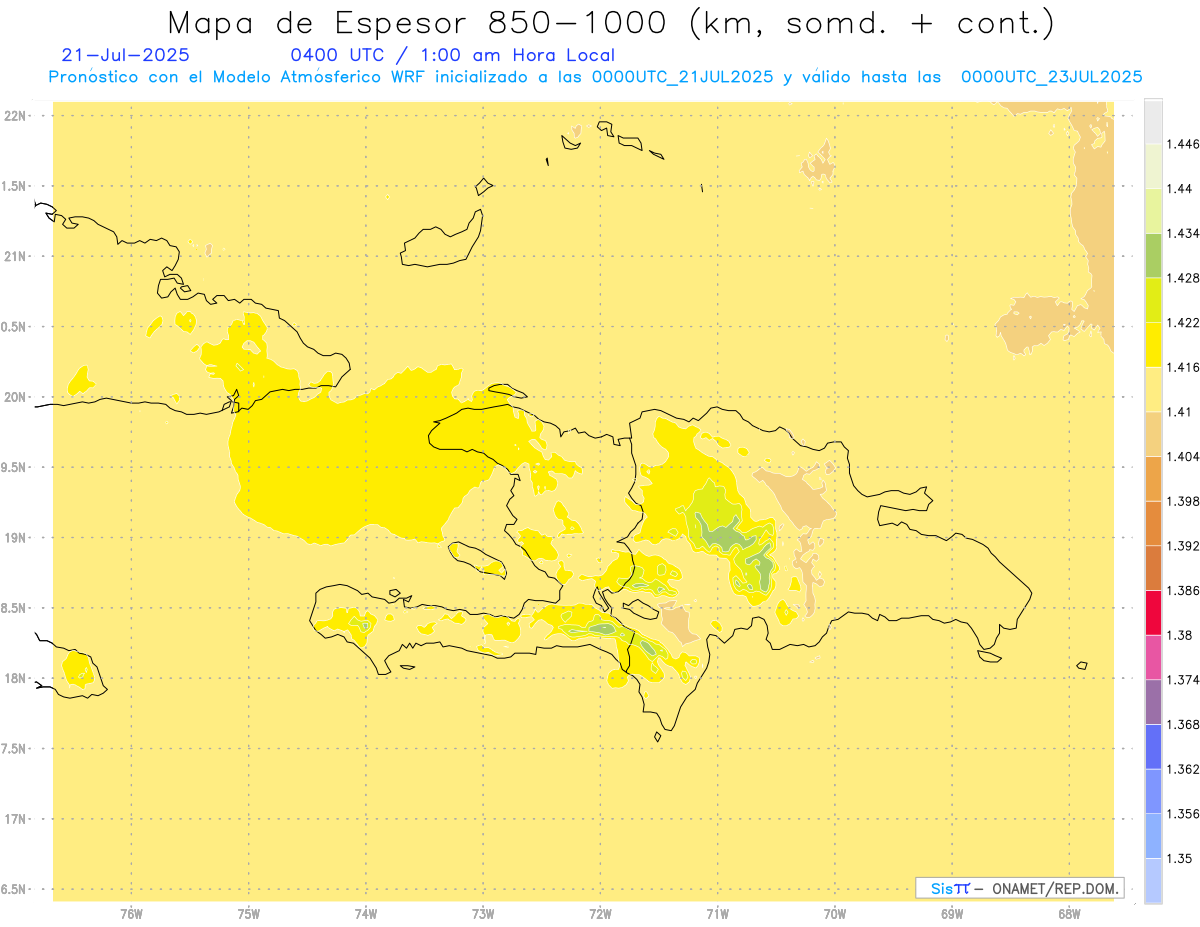
Task: Click the 8.5N latitude label
Action: point(15,608)
